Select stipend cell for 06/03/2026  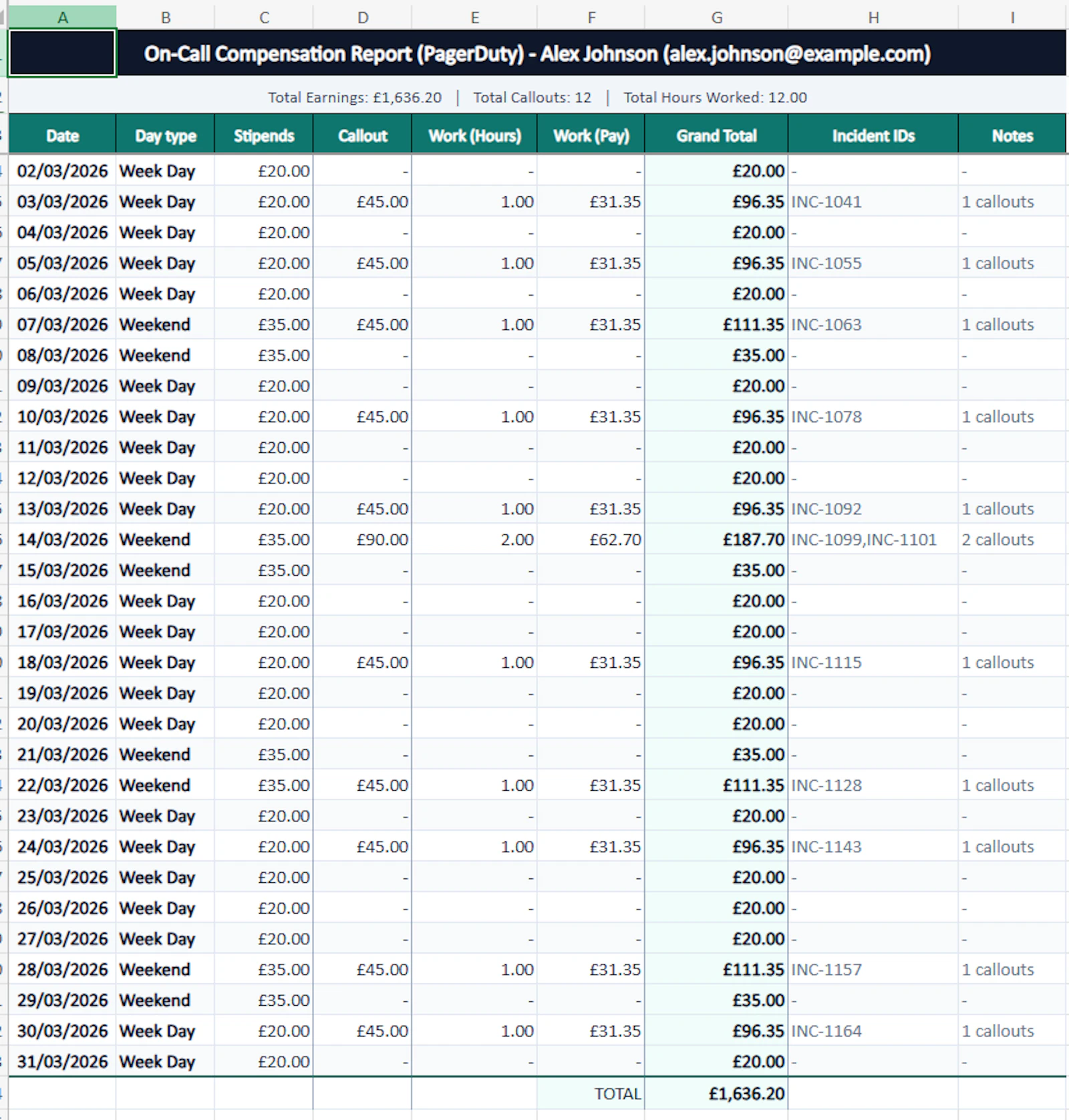tap(264, 294)
